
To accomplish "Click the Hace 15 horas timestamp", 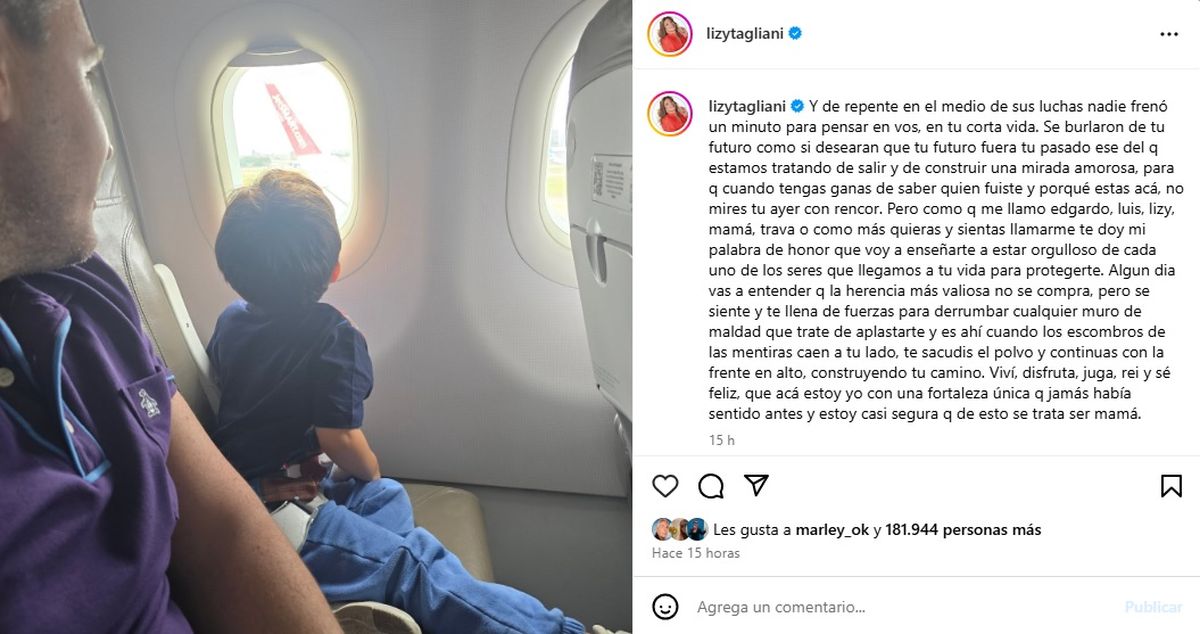I will pyautogui.click(x=696, y=553).
